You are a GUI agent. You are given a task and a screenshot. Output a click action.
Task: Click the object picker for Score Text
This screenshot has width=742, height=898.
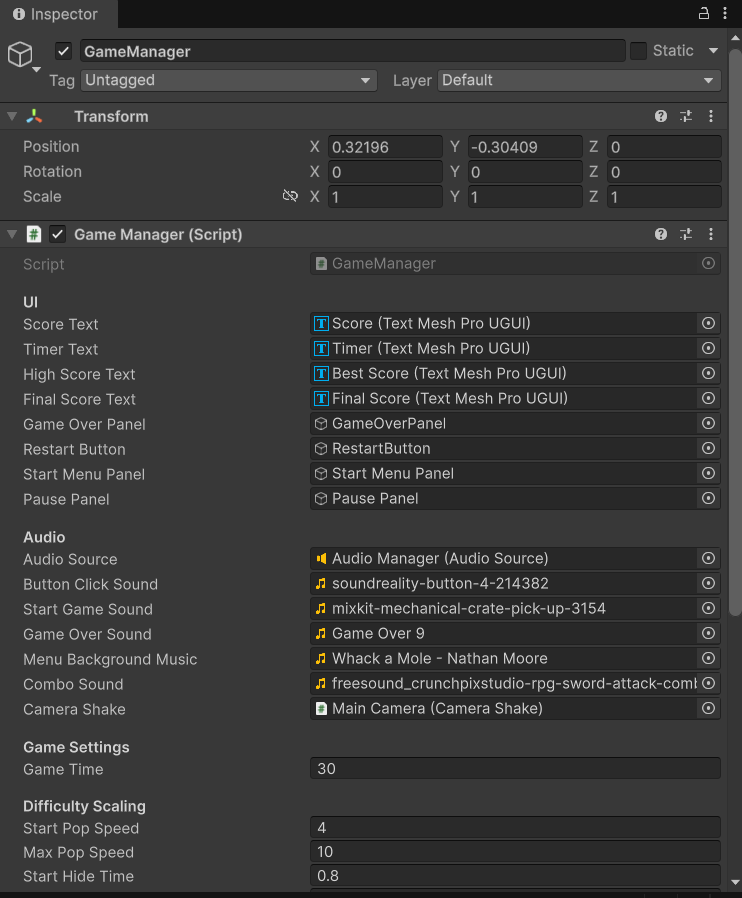pyautogui.click(x=708, y=323)
